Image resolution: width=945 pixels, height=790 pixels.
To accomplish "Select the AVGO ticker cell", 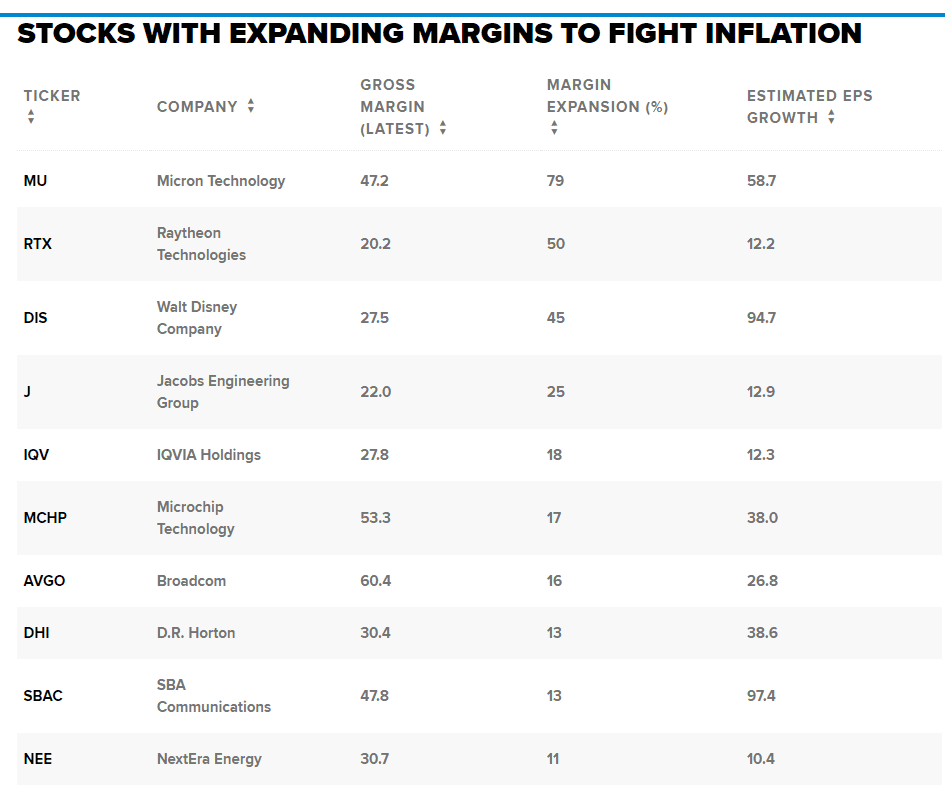I will tap(45, 581).
